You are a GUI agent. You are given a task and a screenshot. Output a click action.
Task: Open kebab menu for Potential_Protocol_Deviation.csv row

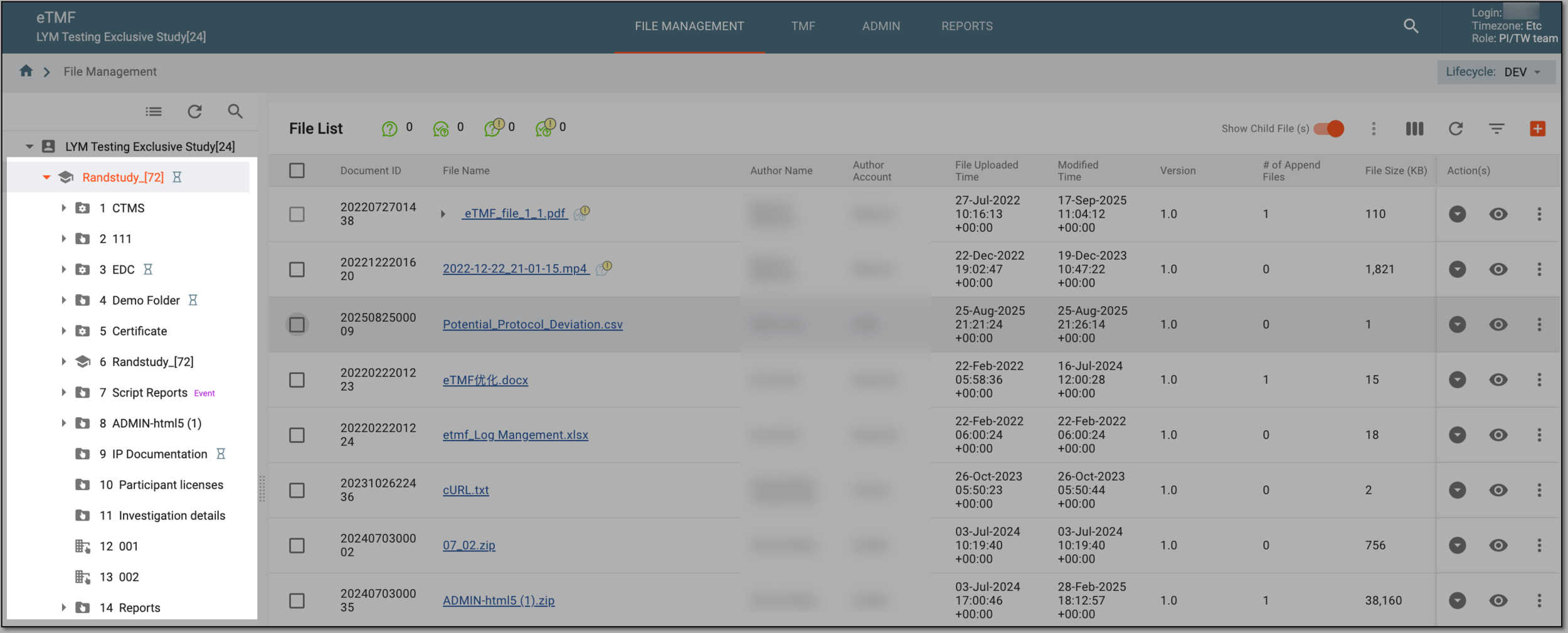coord(1539,324)
